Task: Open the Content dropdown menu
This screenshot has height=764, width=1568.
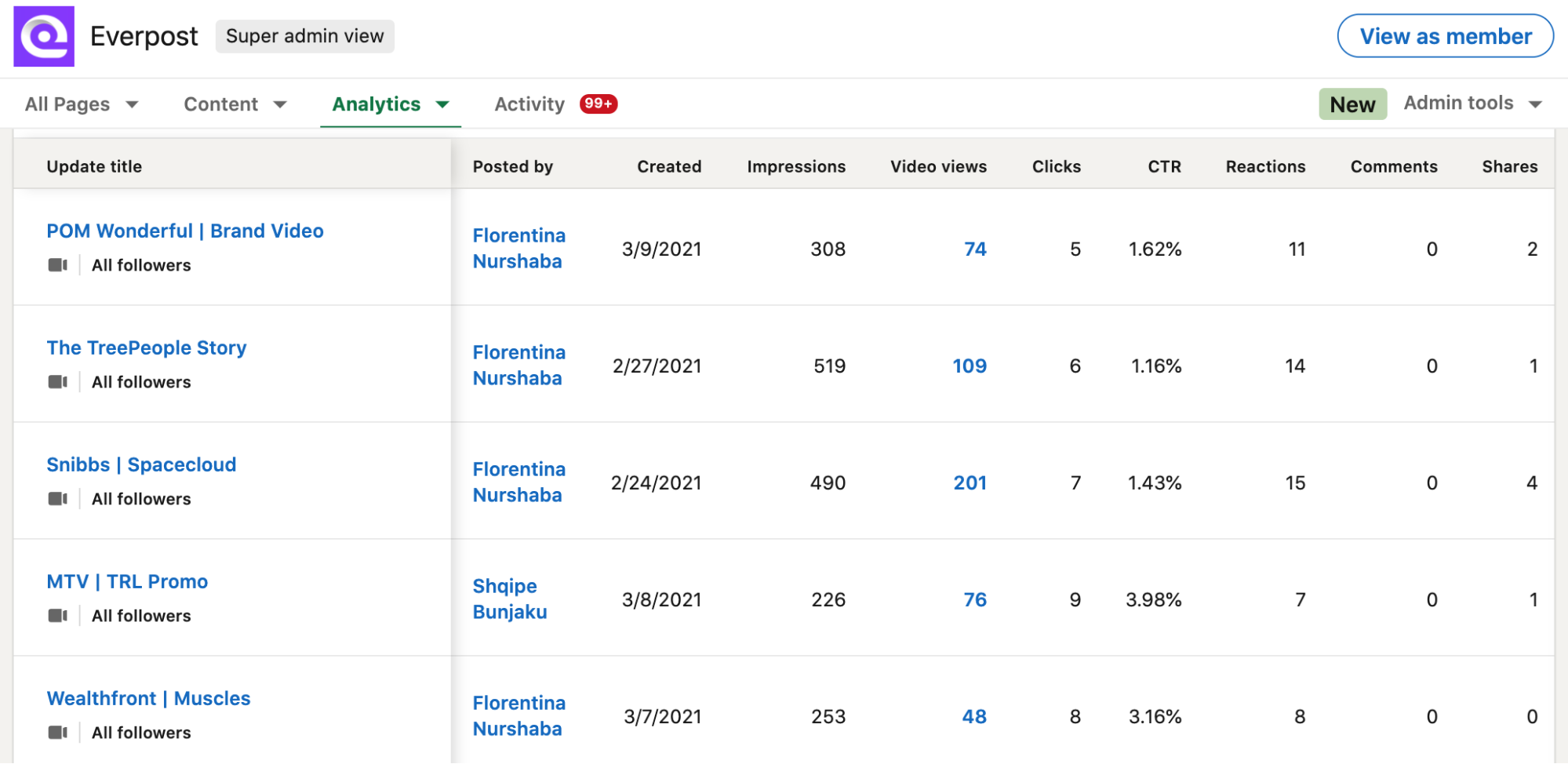Action: click(x=235, y=104)
